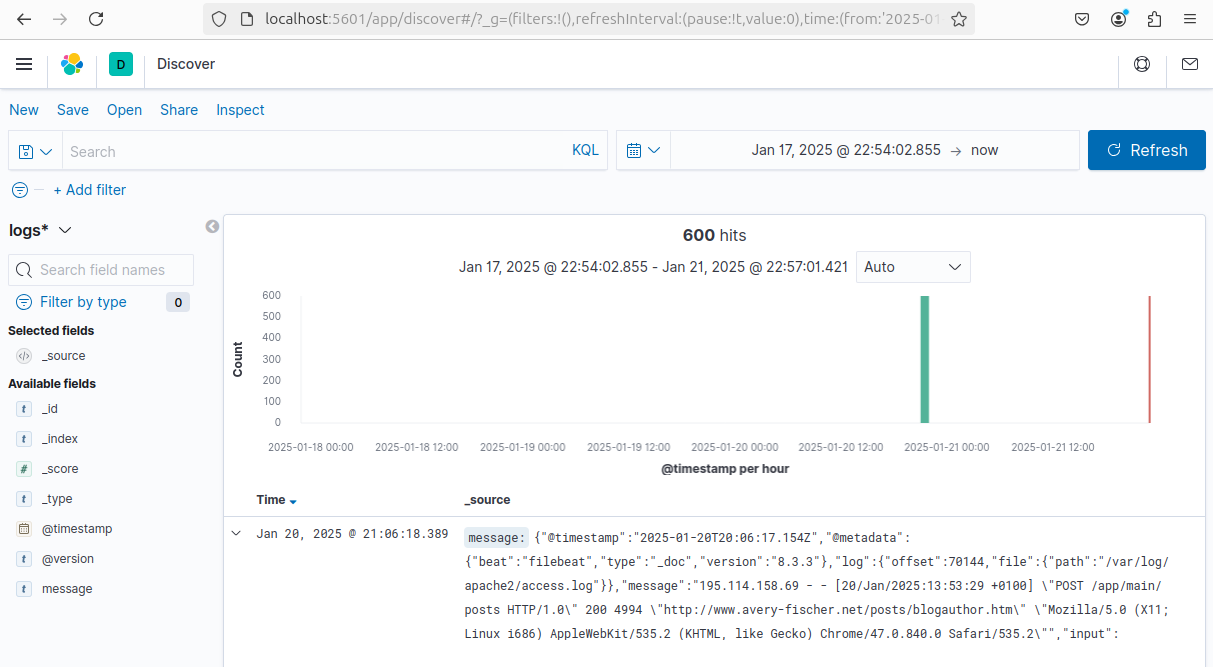Open the Kibana hamburger navigation menu
Viewport: 1213px width, 667px height.
24,64
